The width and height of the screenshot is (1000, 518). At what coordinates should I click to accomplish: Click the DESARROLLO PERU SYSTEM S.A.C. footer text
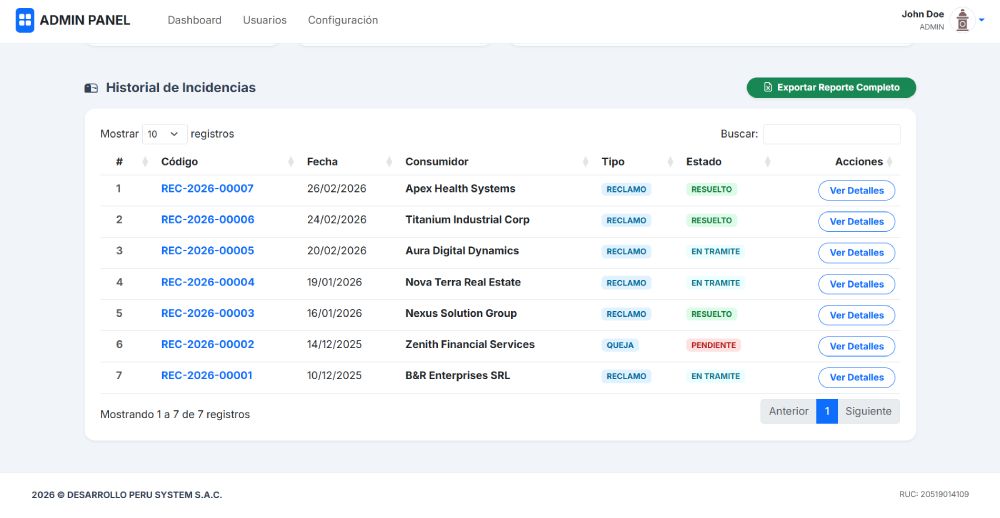pyautogui.click(x=145, y=495)
